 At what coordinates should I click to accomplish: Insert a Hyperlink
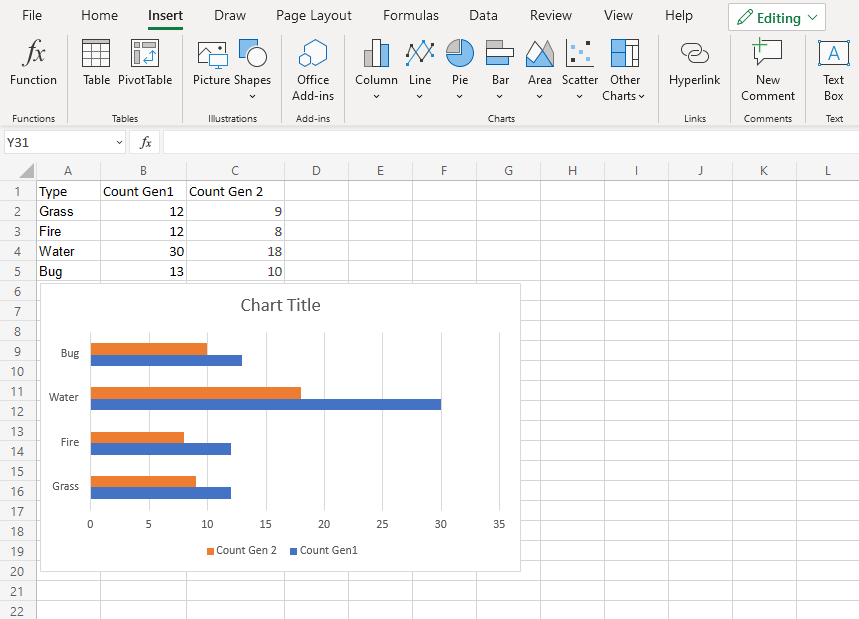(694, 63)
